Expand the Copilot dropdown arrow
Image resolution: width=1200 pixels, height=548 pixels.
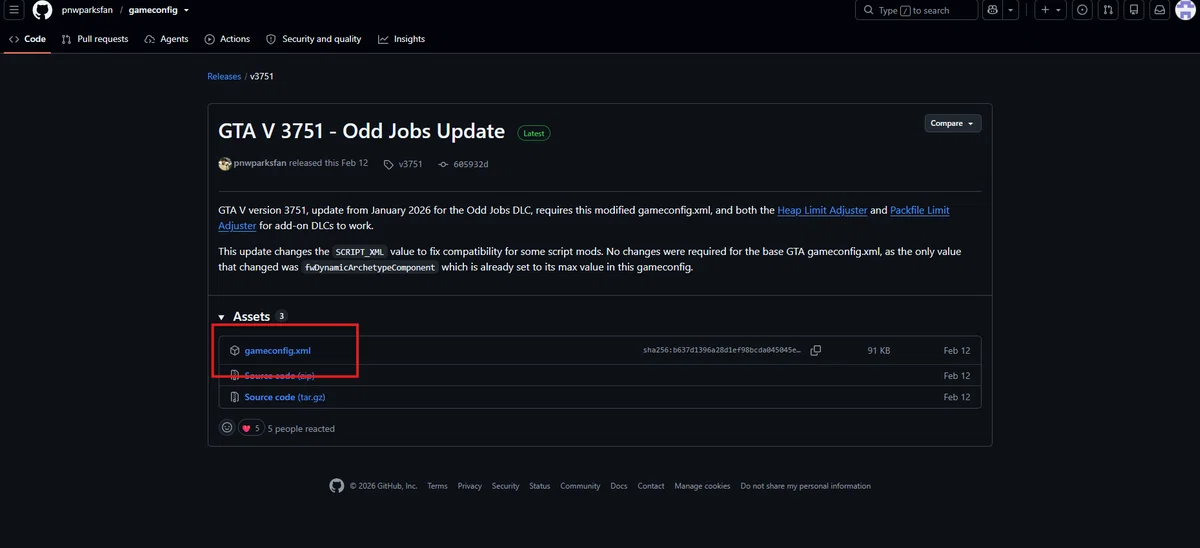[x=1011, y=10]
